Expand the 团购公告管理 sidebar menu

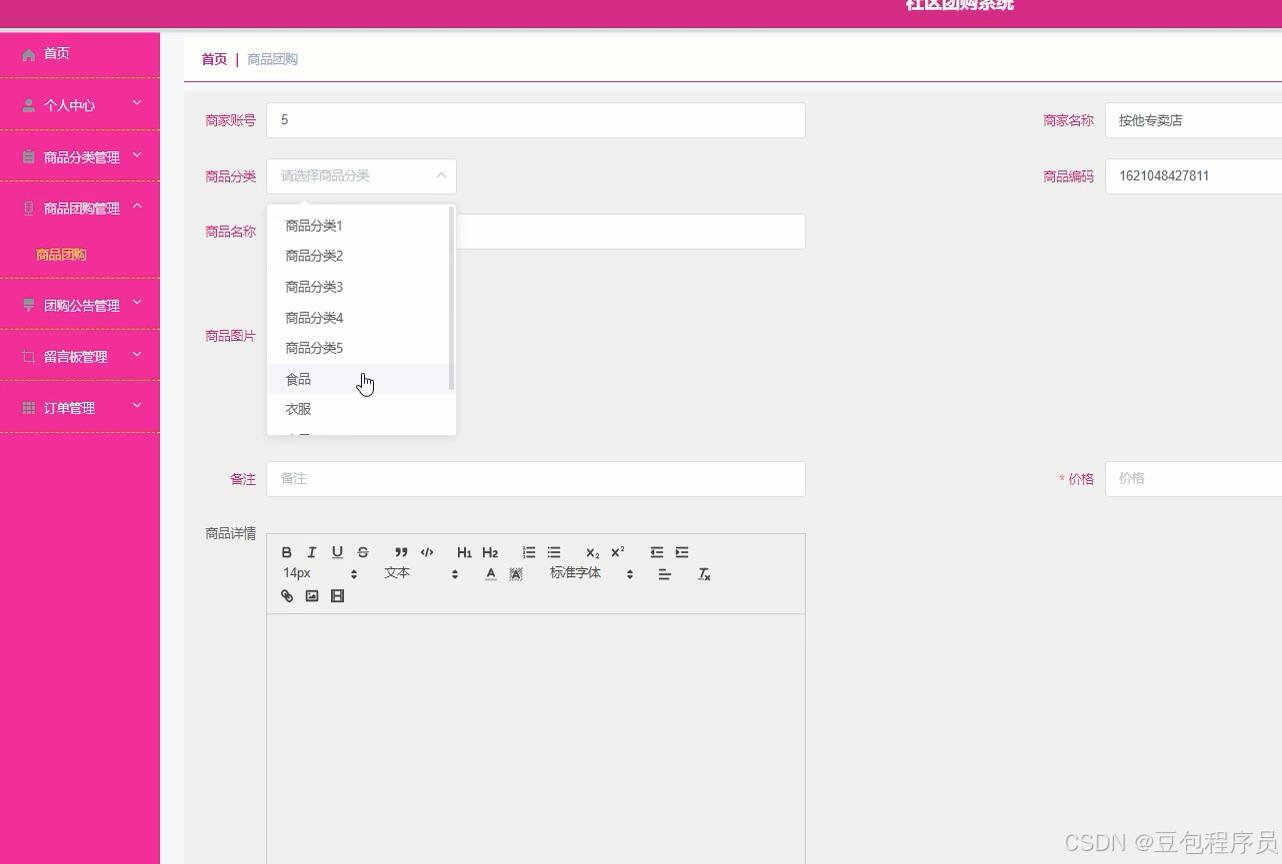pos(80,304)
